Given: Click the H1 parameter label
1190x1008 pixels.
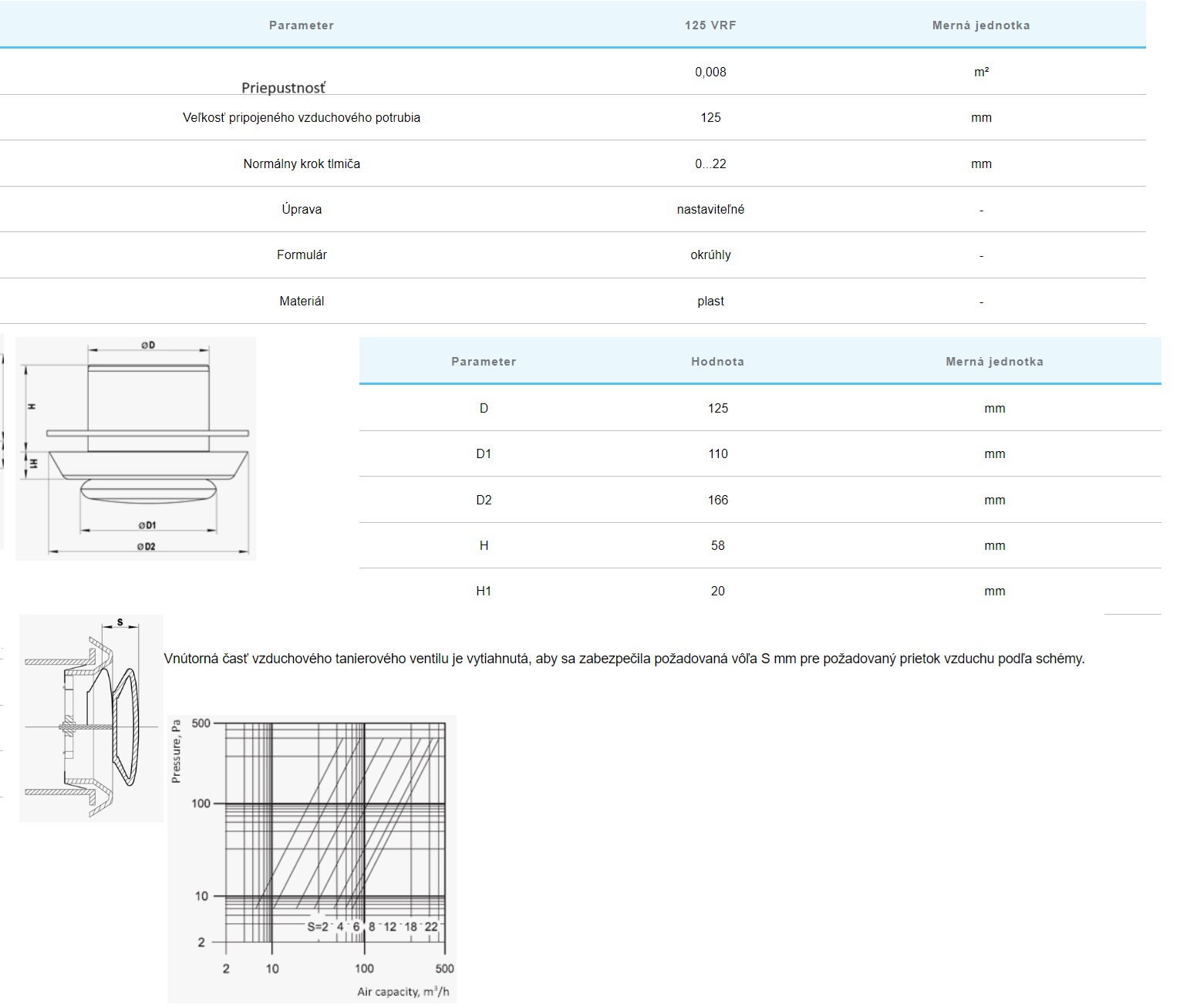Looking at the screenshot, I should 484,591.
